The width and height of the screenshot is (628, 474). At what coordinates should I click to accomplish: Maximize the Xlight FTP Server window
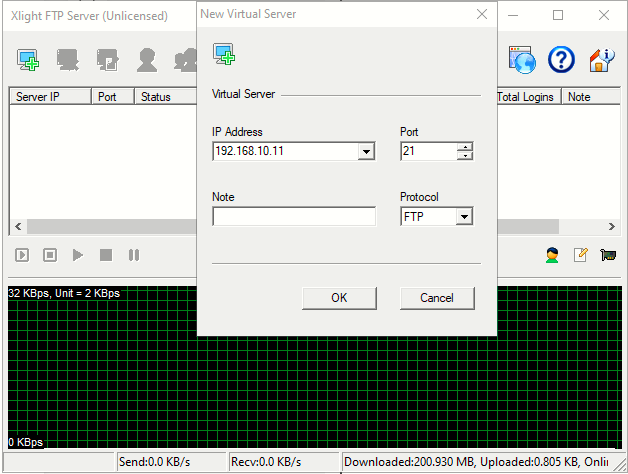[x=558, y=16]
